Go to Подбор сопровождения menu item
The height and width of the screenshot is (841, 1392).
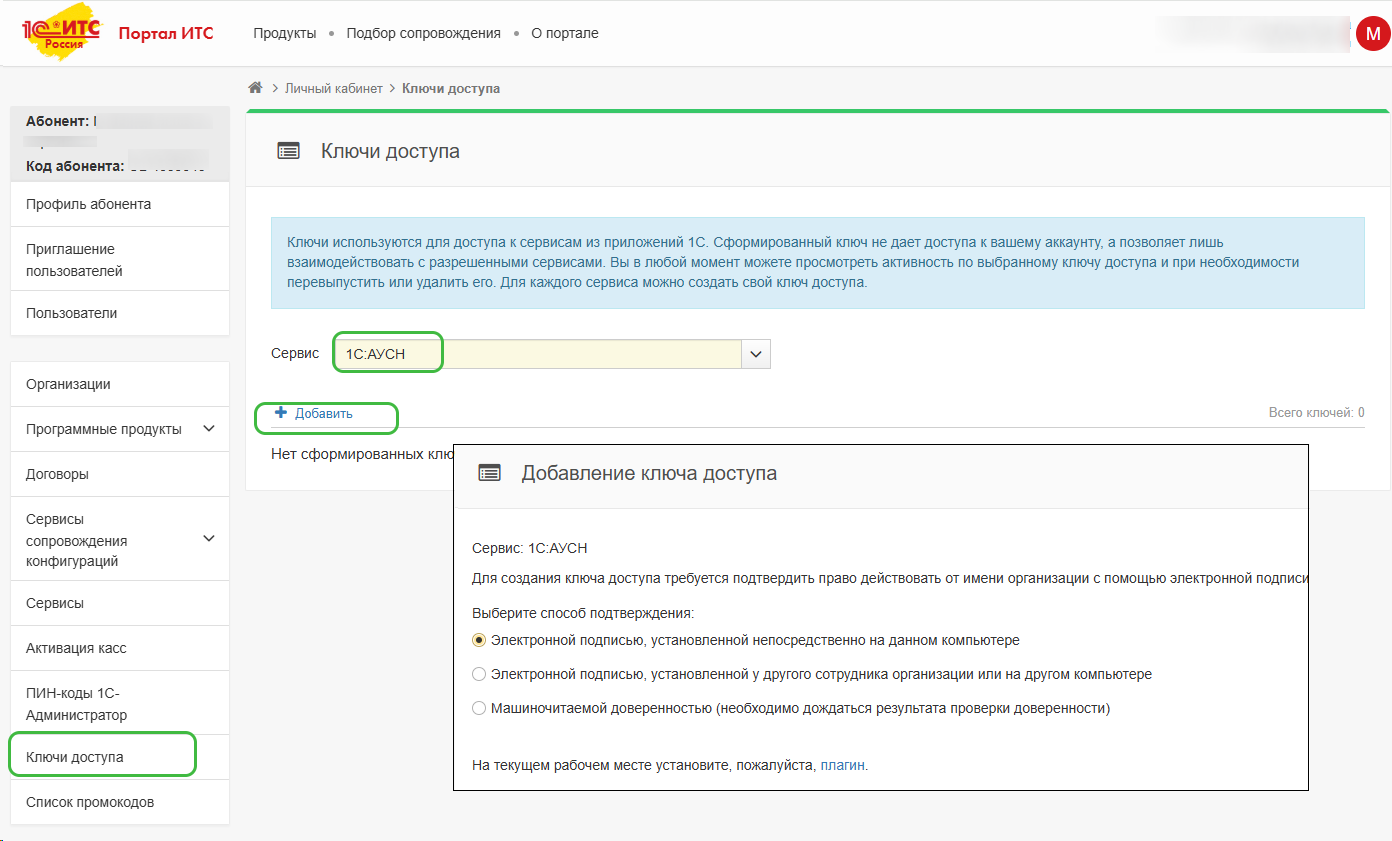pos(423,33)
